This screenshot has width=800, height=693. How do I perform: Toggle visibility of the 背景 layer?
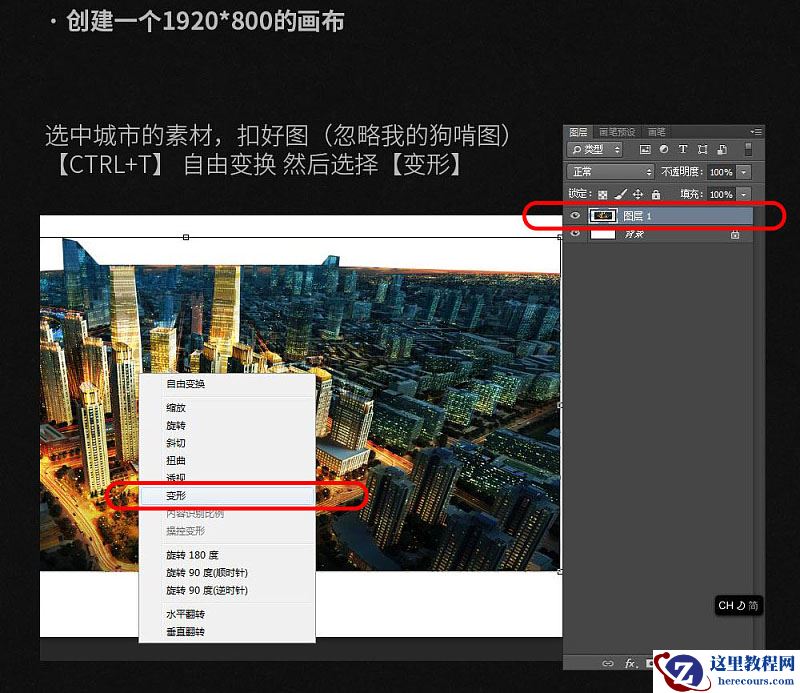coord(574,232)
